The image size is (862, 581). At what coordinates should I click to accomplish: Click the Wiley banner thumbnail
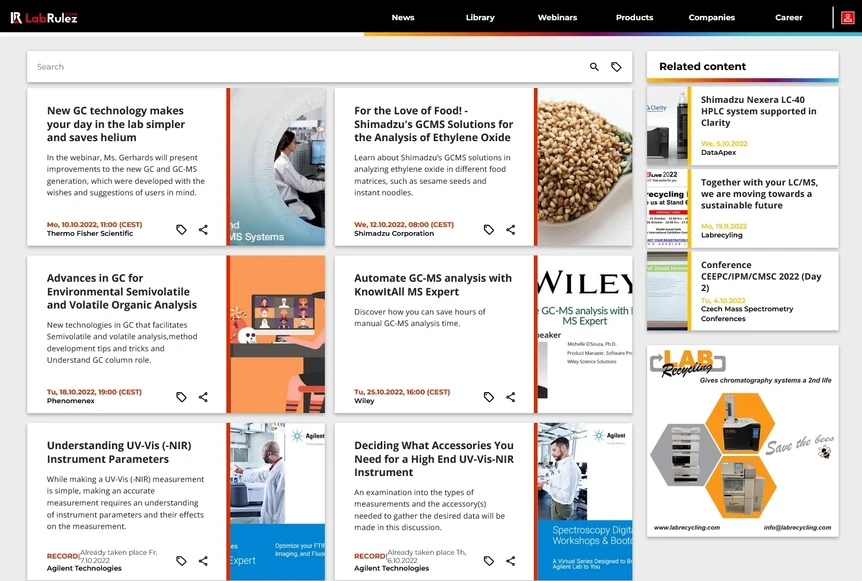[585, 334]
